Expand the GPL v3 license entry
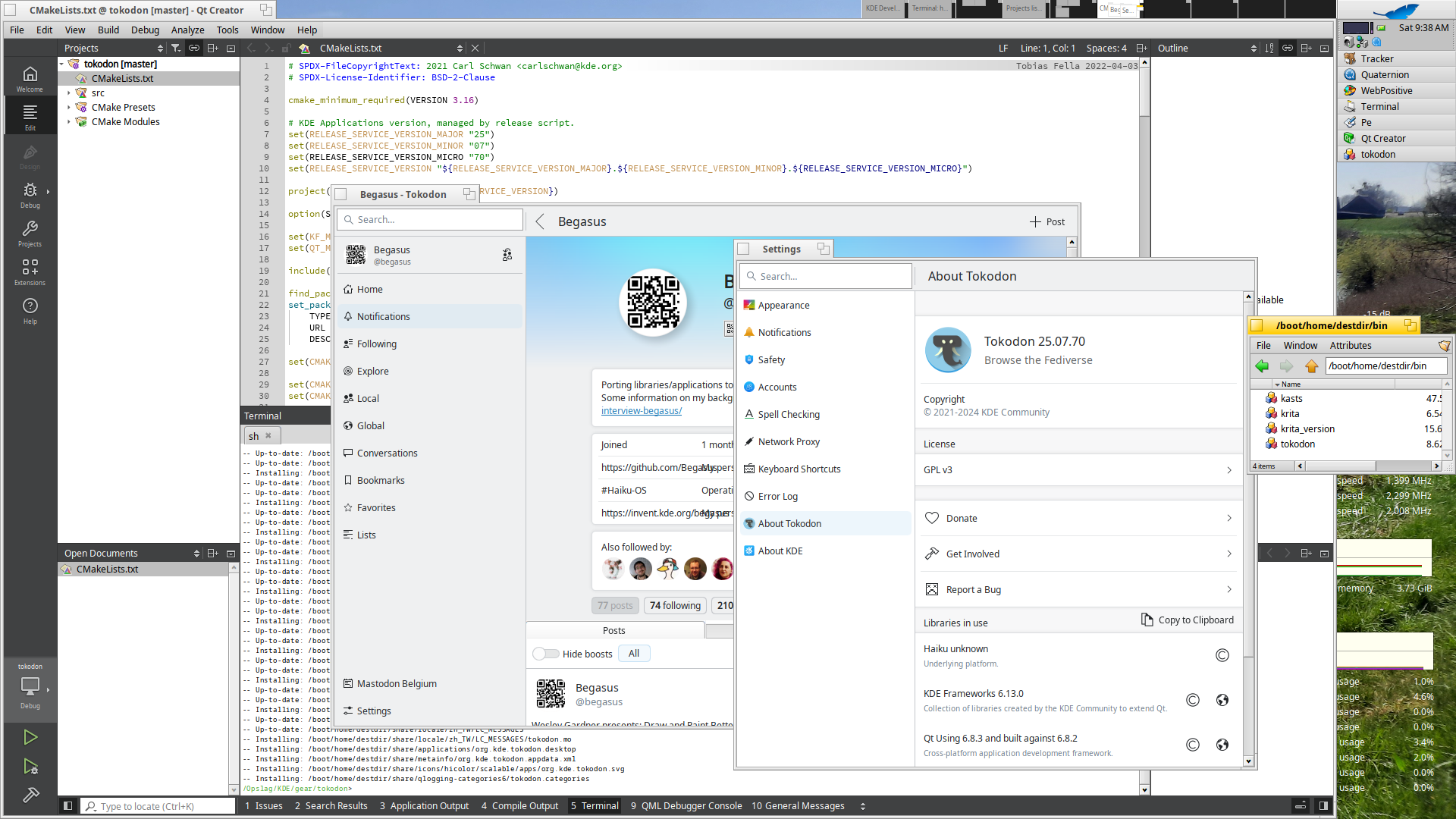 click(x=1078, y=470)
